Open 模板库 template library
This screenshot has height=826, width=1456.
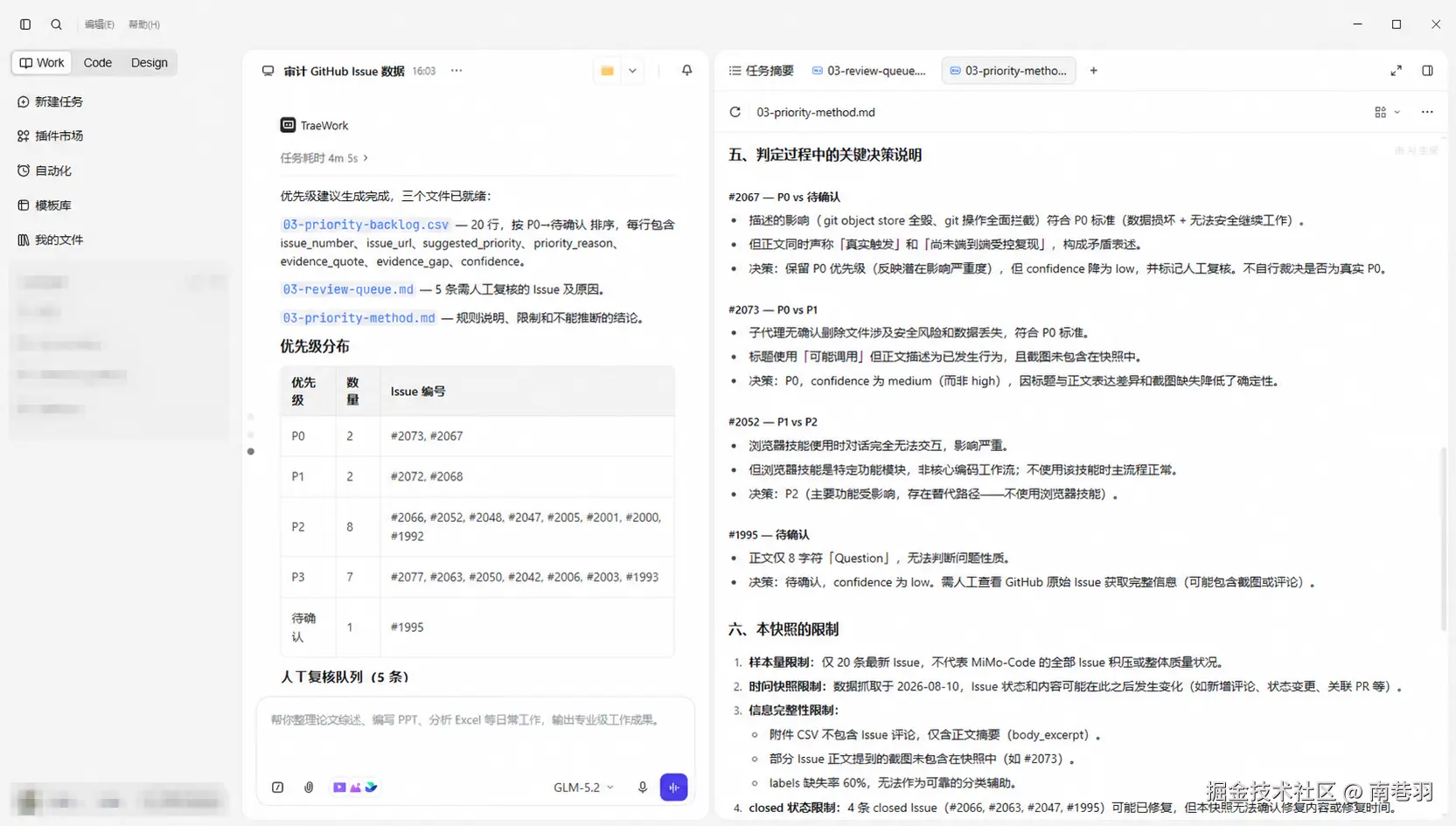point(45,205)
